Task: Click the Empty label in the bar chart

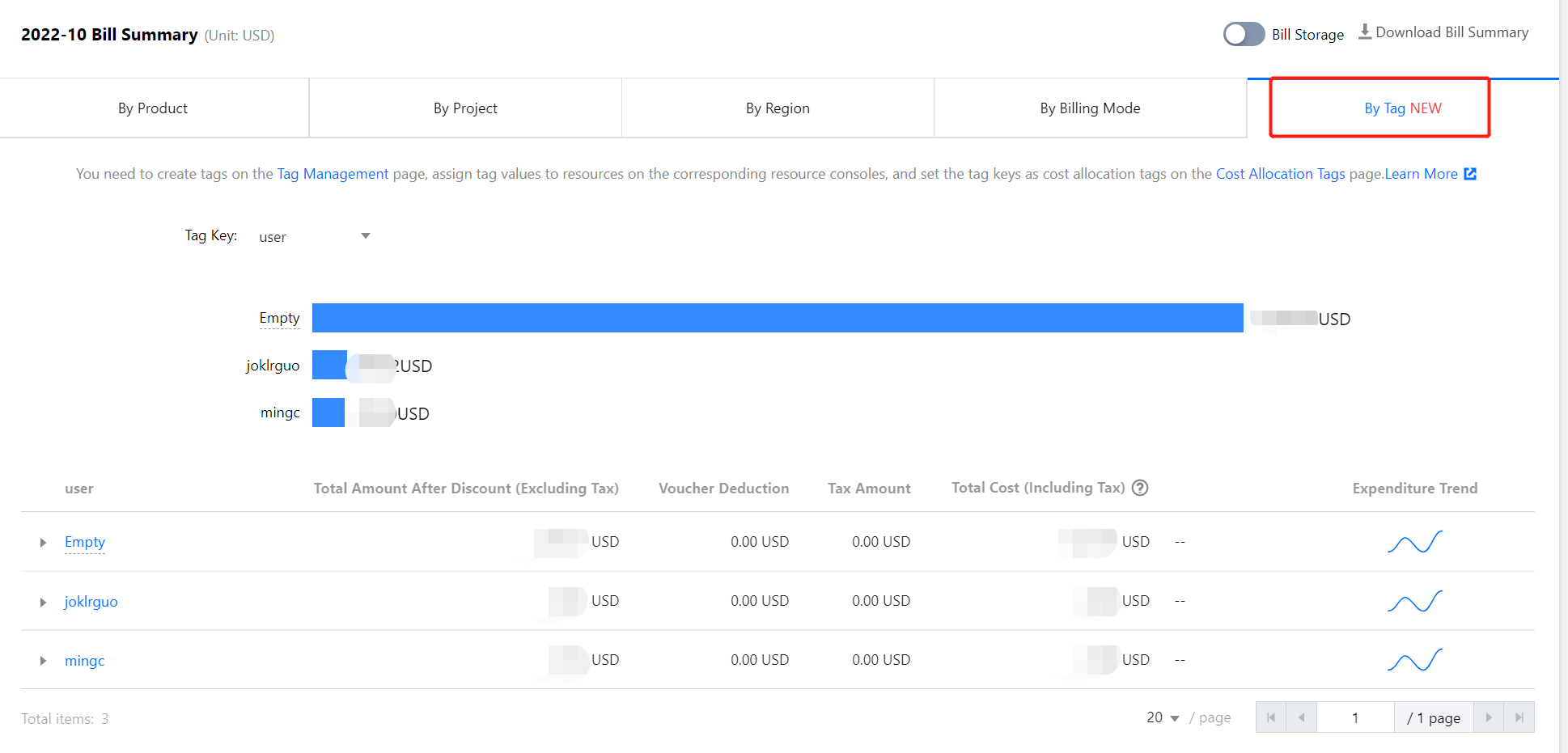Action: (x=279, y=318)
